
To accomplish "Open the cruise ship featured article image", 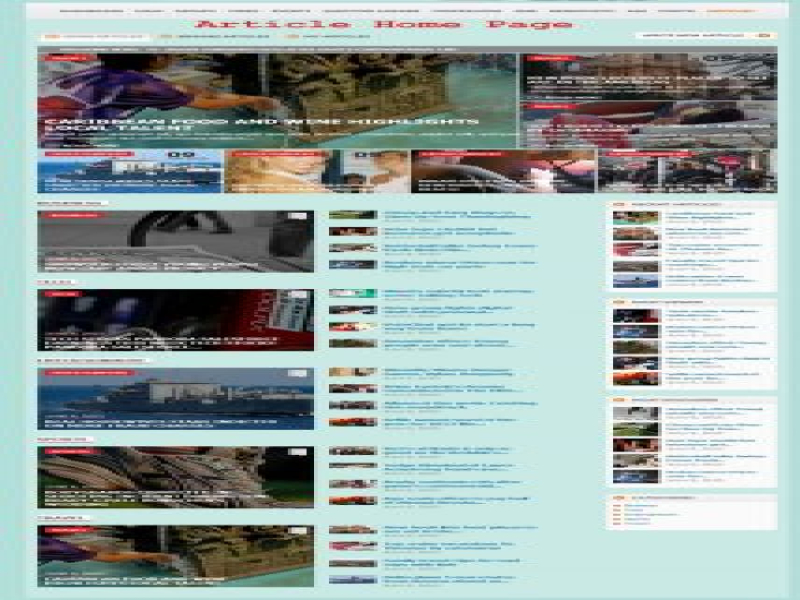I will tap(175, 397).
